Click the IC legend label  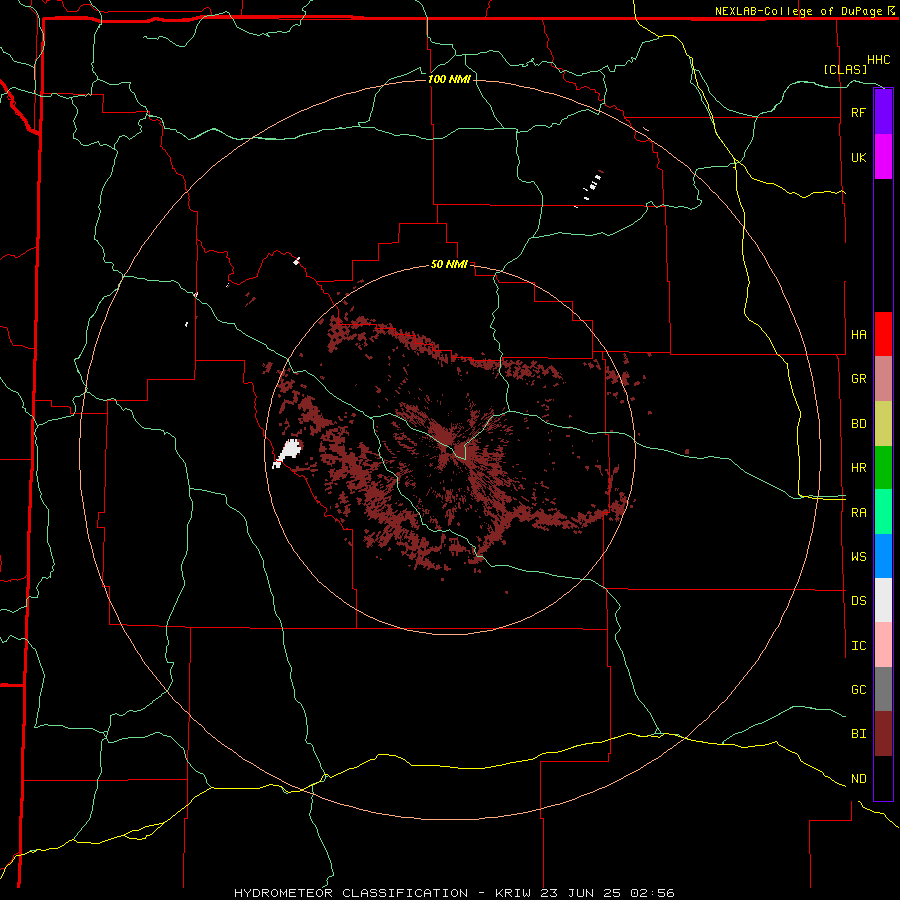[x=858, y=646]
